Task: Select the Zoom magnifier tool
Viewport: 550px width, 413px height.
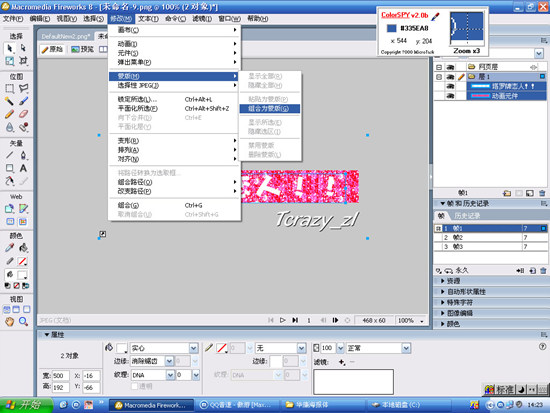Action: click(x=23, y=321)
